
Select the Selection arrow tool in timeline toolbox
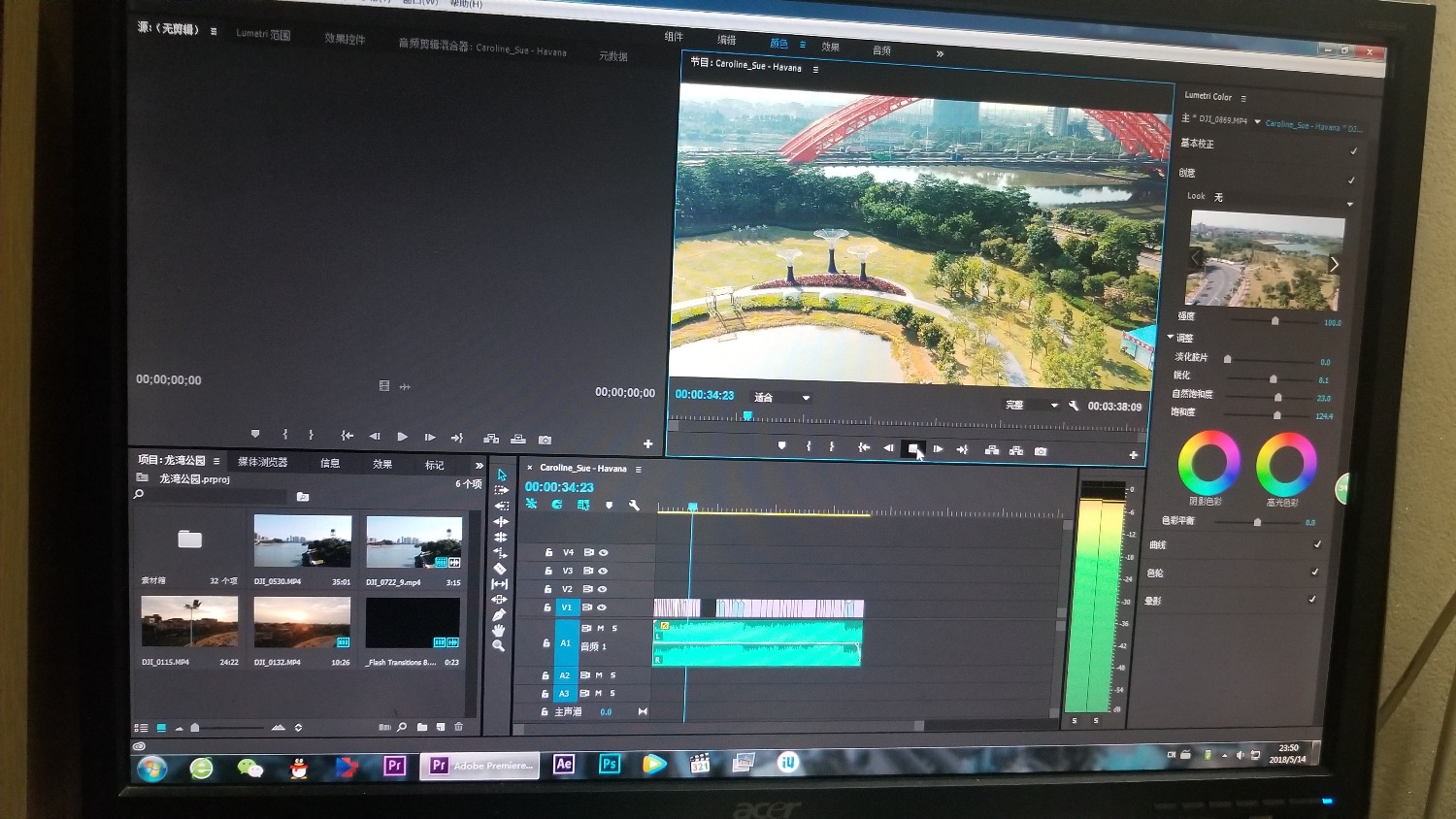pos(502,475)
